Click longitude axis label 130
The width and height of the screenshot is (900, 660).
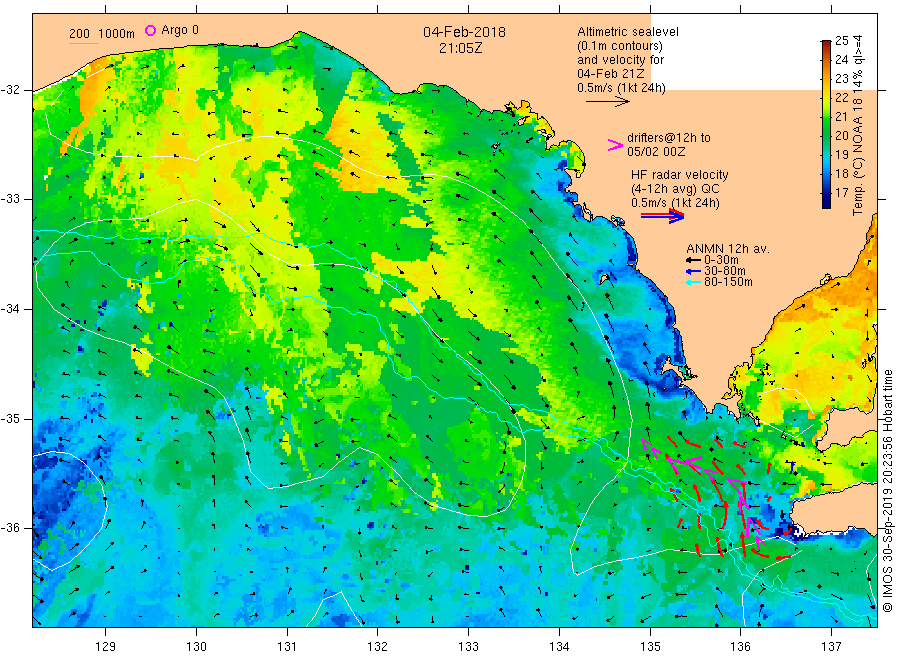[196, 647]
